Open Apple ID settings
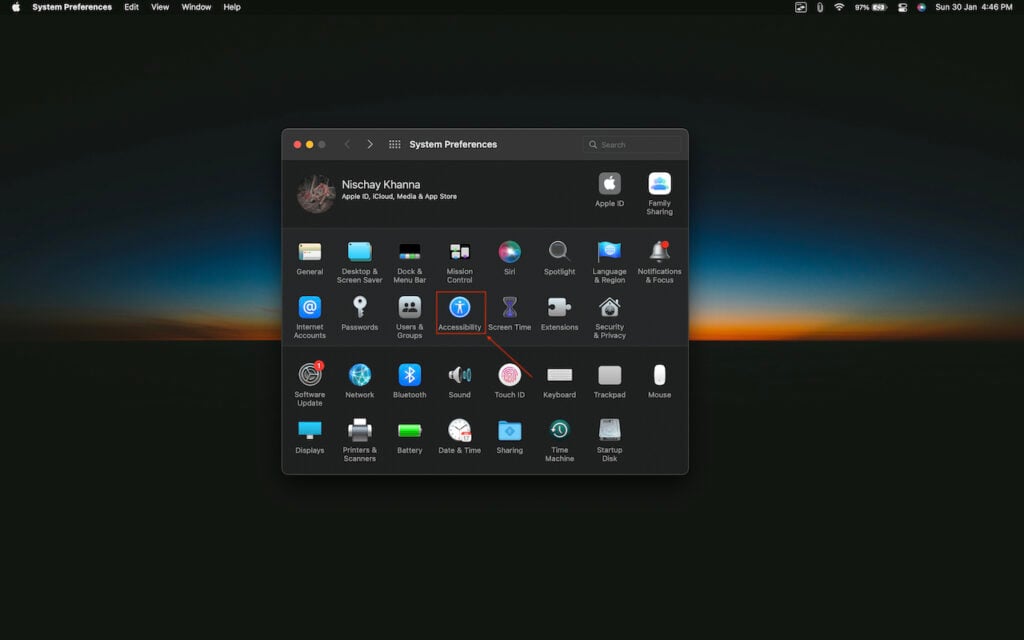Image resolution: width=1024 pixels, height=640 pixels. (x=609, y=190)
